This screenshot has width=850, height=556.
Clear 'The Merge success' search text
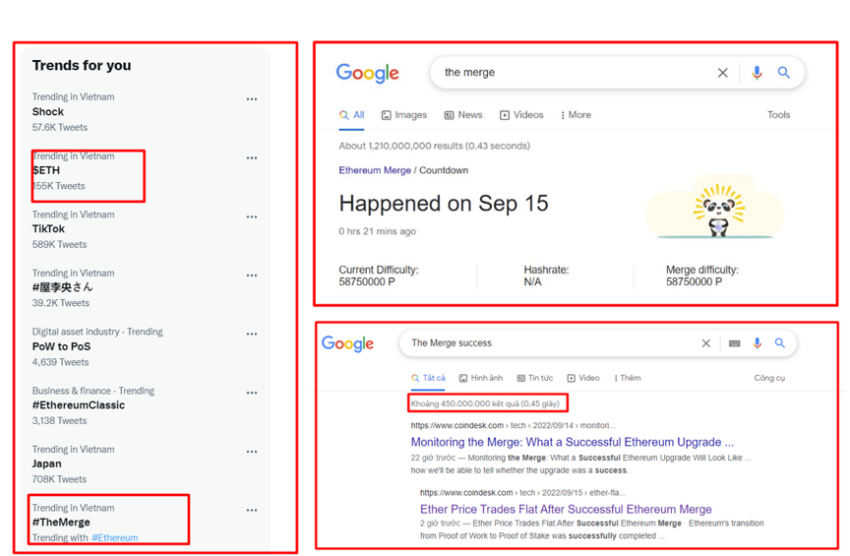[705, 343]
